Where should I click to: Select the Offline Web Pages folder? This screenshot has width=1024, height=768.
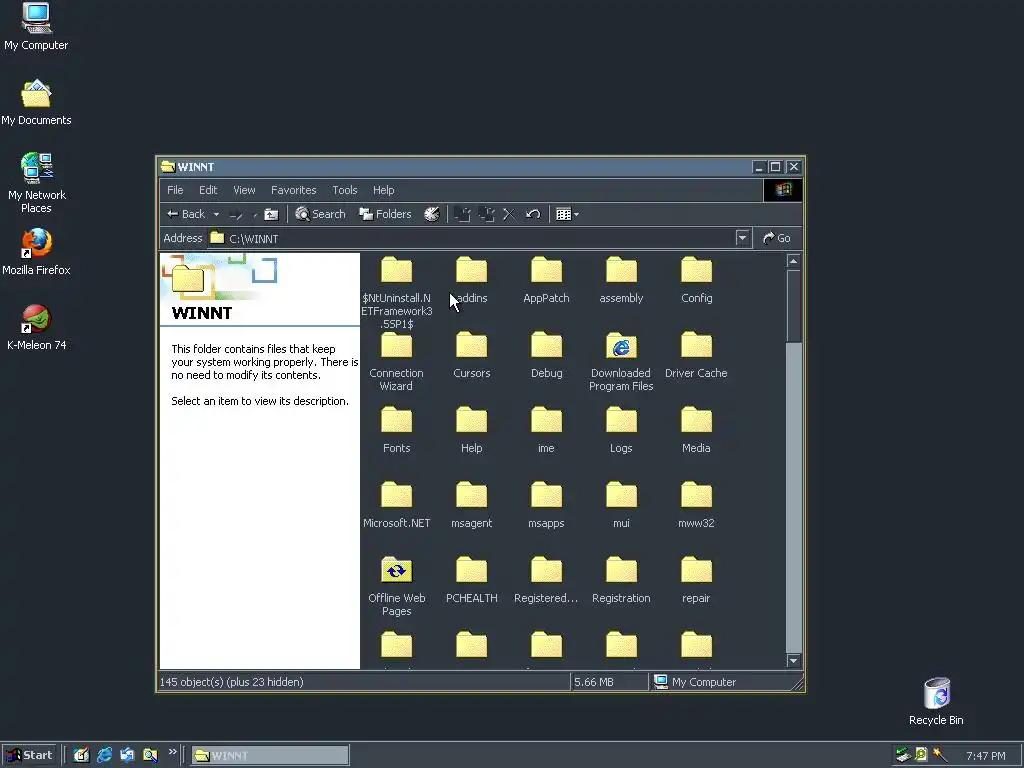(396, 587)
